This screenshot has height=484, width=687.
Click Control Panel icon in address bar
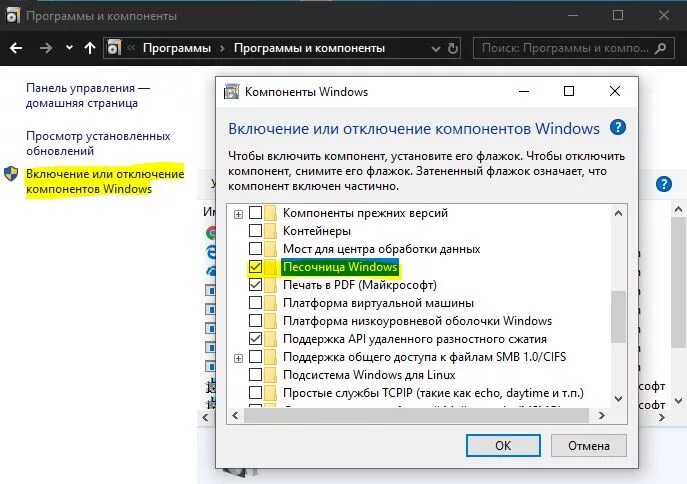click(114, 48)
